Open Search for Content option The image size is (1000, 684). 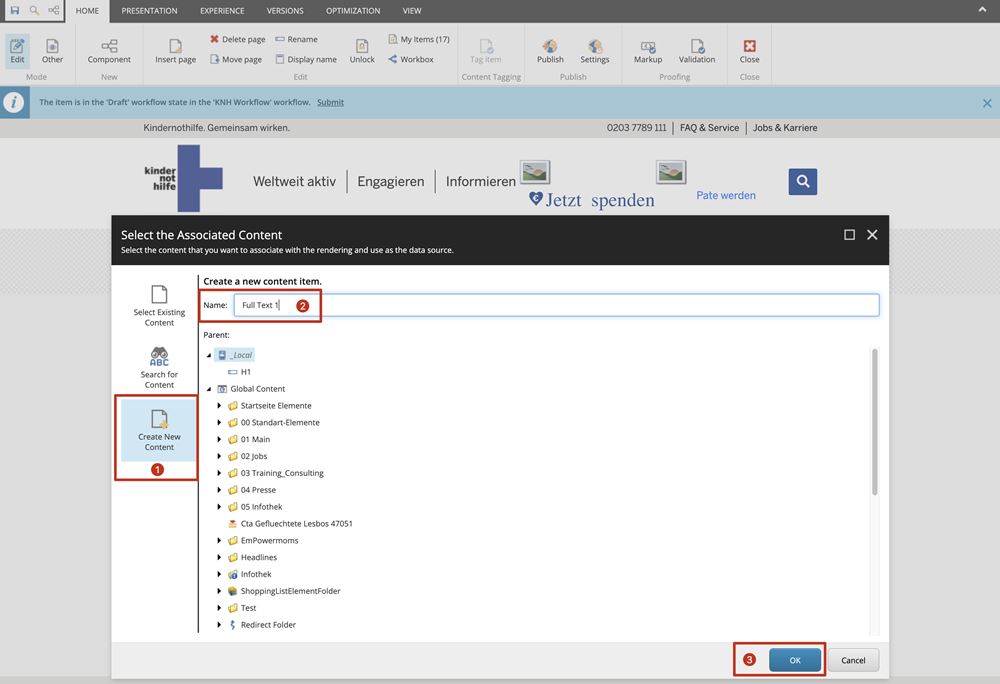(x=159, y=367)
